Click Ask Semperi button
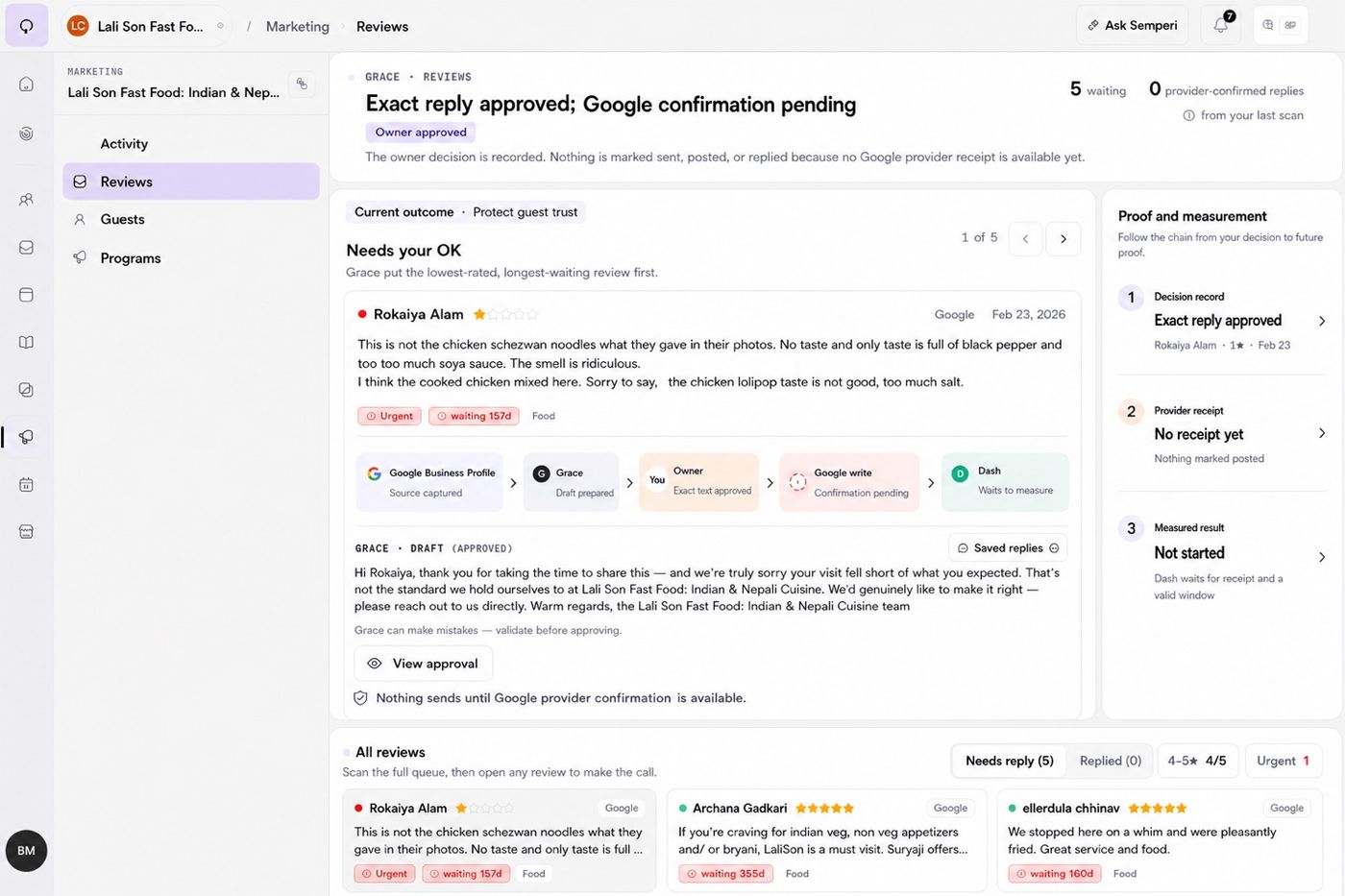 [x=1133, y=26]
